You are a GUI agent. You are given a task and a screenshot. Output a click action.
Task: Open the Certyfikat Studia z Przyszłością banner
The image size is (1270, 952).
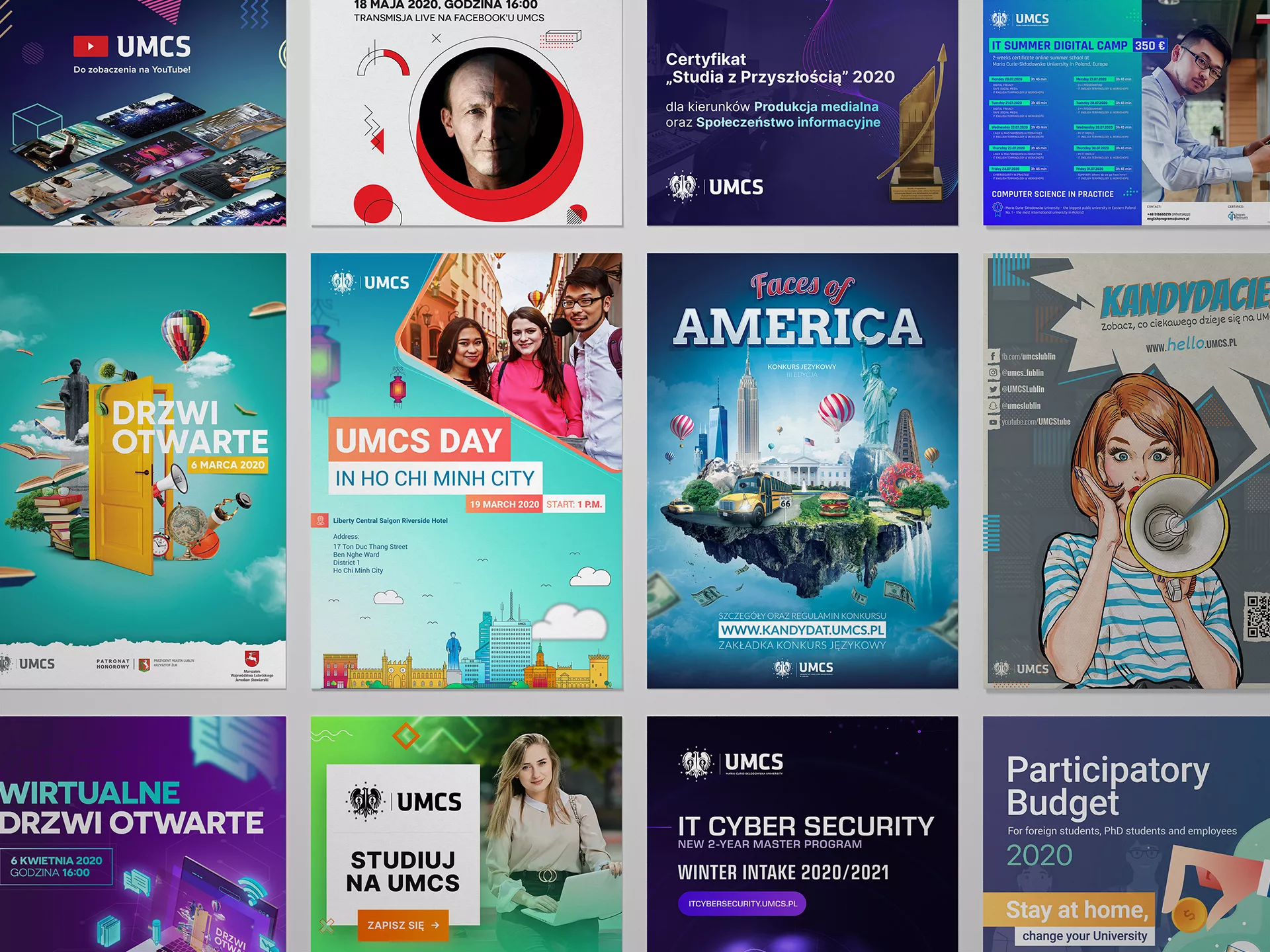(x=802, y=112)
